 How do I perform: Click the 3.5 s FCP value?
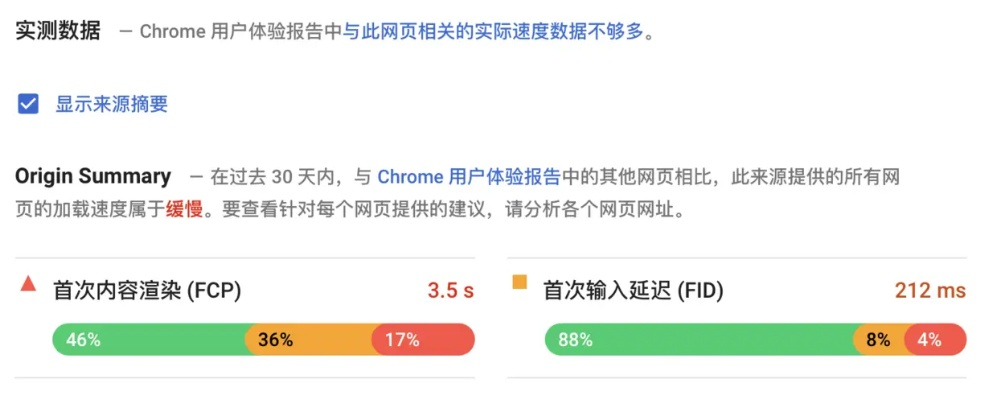[x=450, y=291]
